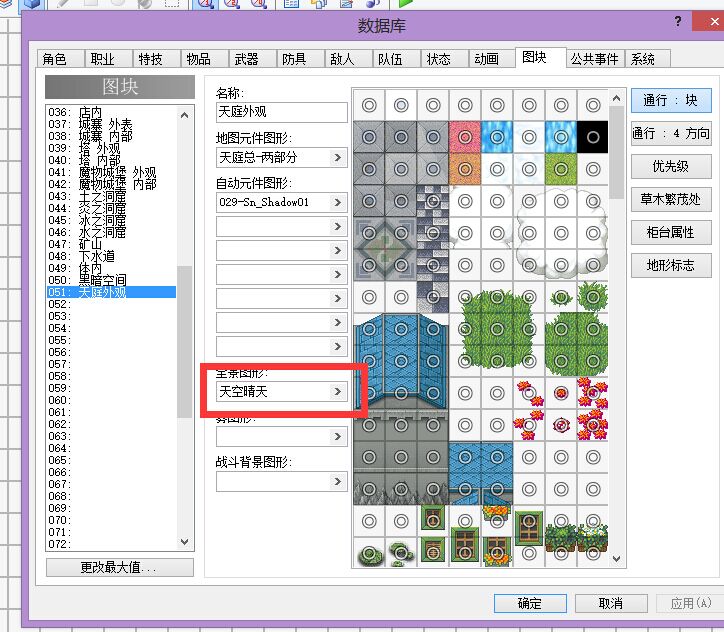The image size is (724, 632).
Task: Switch to the 队伍 tab
Action: (x=397, y=59)
